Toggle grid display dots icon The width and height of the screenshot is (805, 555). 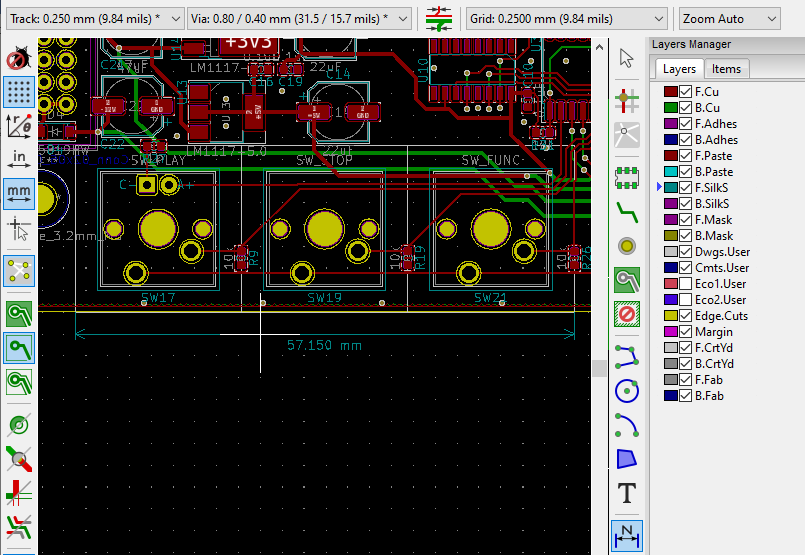pos(19,92)
